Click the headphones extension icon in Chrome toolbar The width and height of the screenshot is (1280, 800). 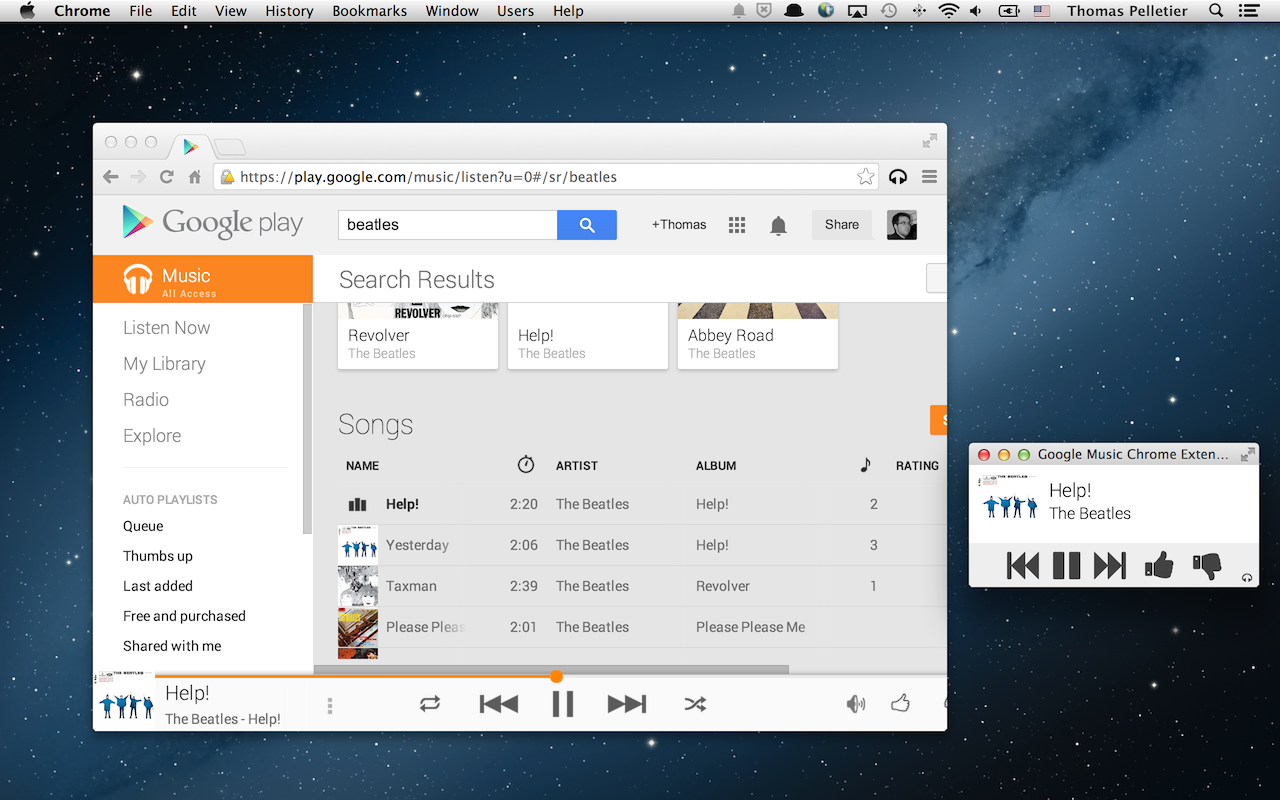tap(898, 177)
